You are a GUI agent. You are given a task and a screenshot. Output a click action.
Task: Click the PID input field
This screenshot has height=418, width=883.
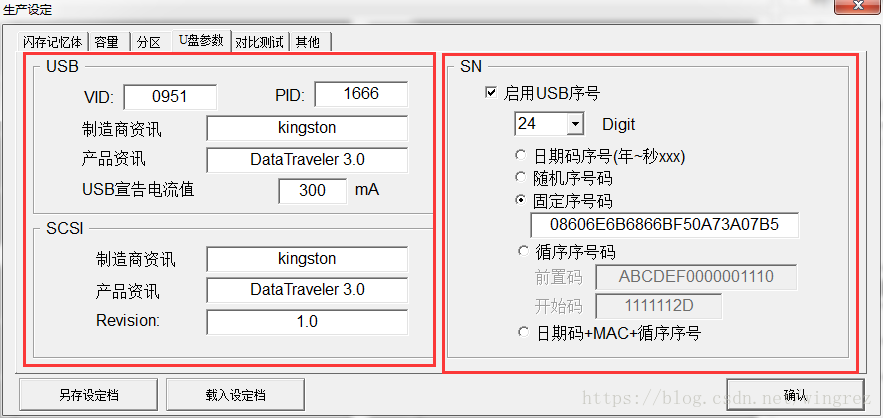click(361, 94)
